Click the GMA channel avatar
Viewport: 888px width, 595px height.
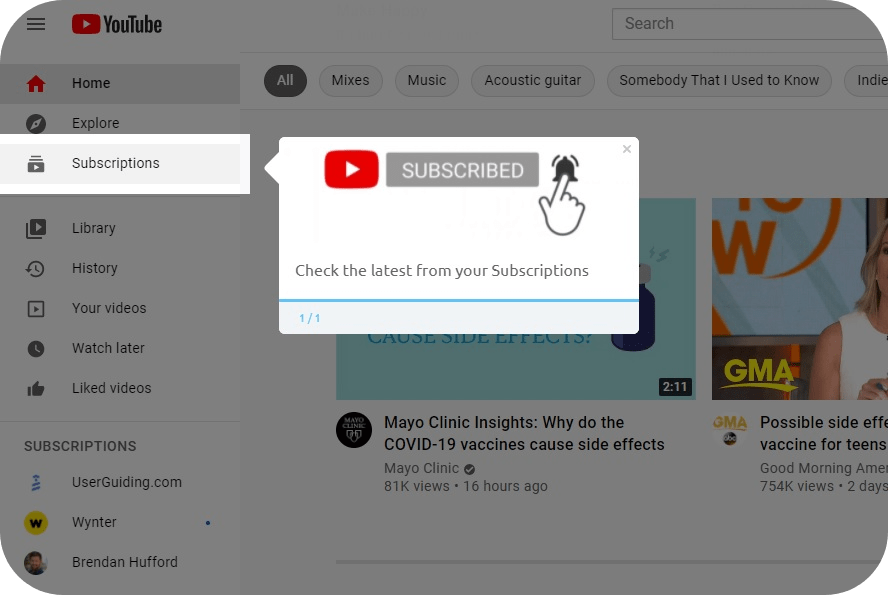730,429
